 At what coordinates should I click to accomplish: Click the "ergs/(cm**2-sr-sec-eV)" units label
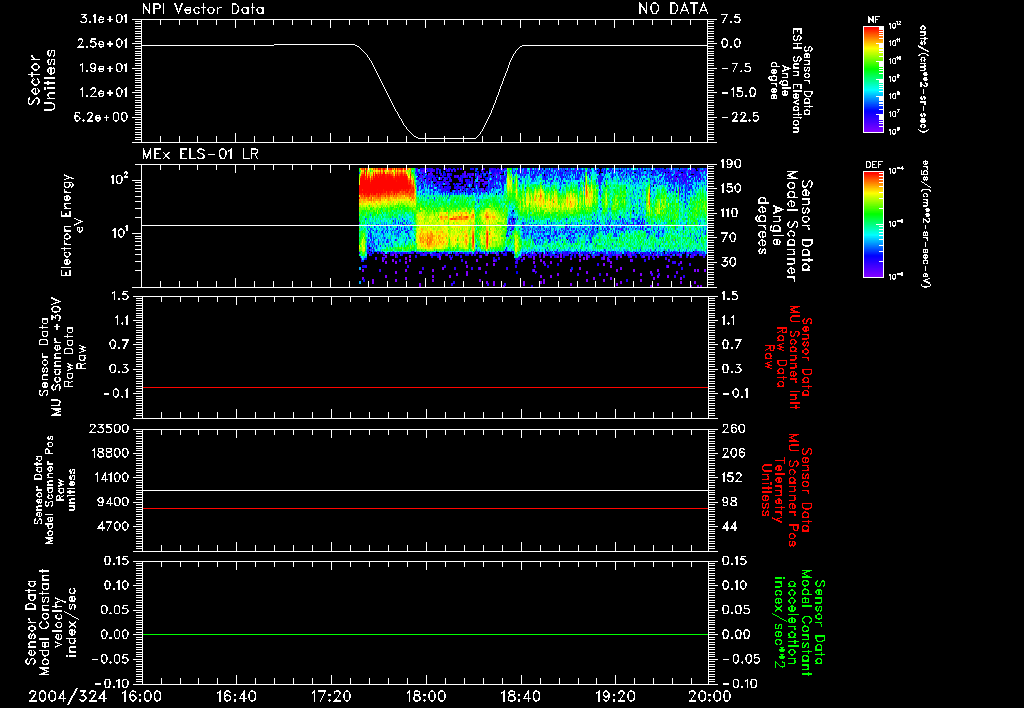(925, 224)
